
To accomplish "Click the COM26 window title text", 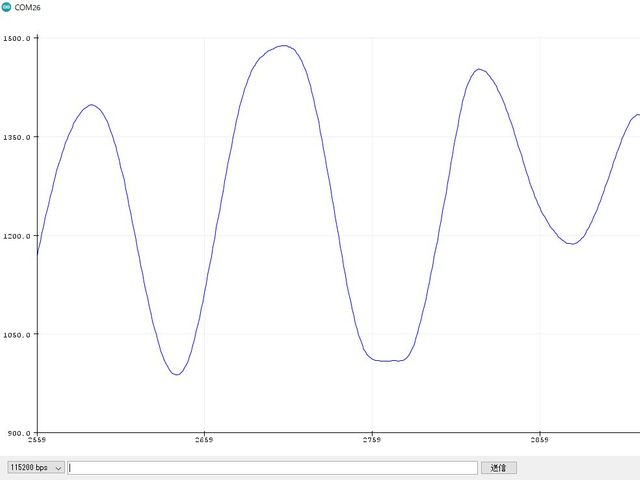I will (x=28, y=7).
